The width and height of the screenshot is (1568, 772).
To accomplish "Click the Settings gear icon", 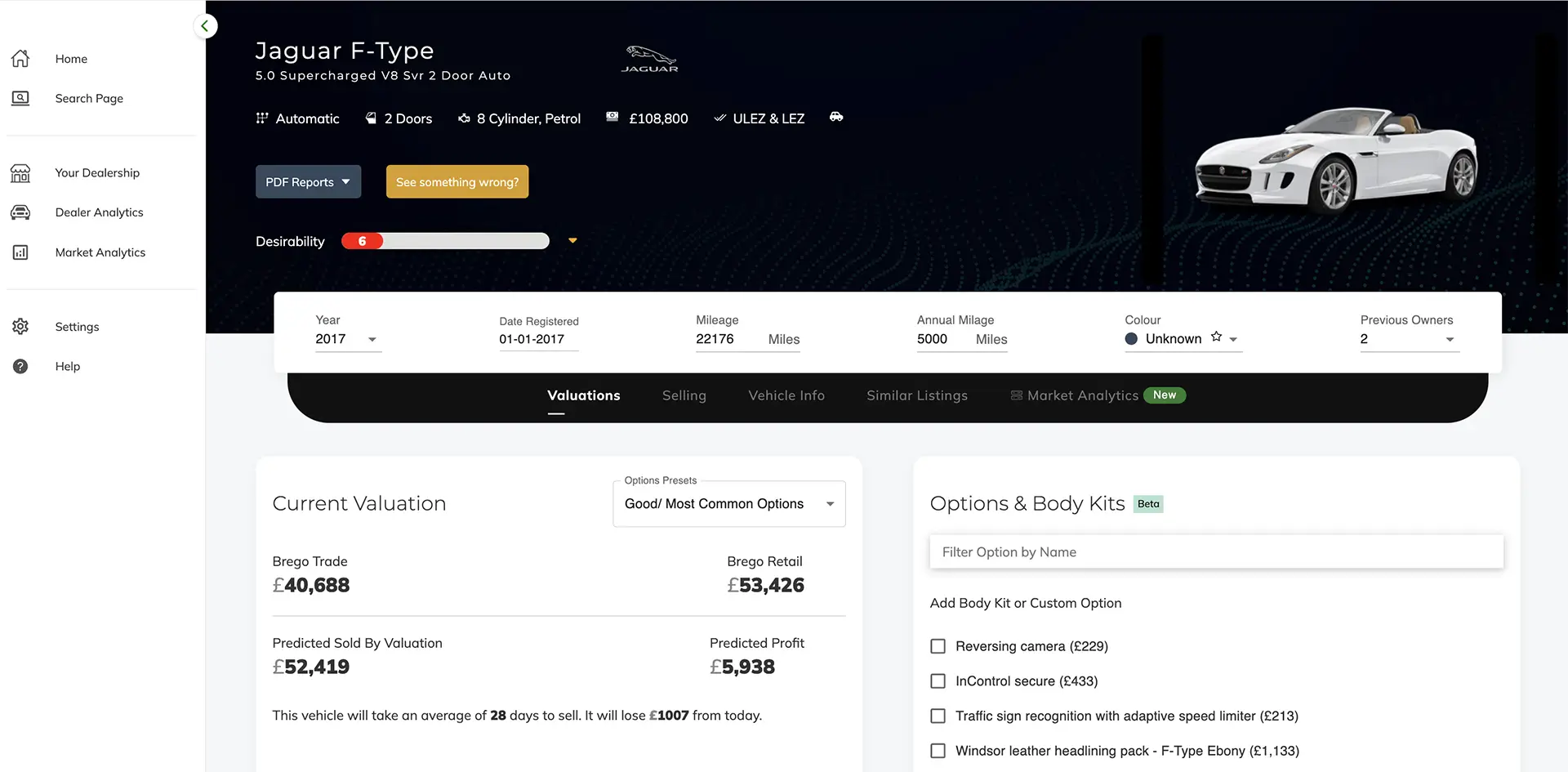I will pos(20,327).
